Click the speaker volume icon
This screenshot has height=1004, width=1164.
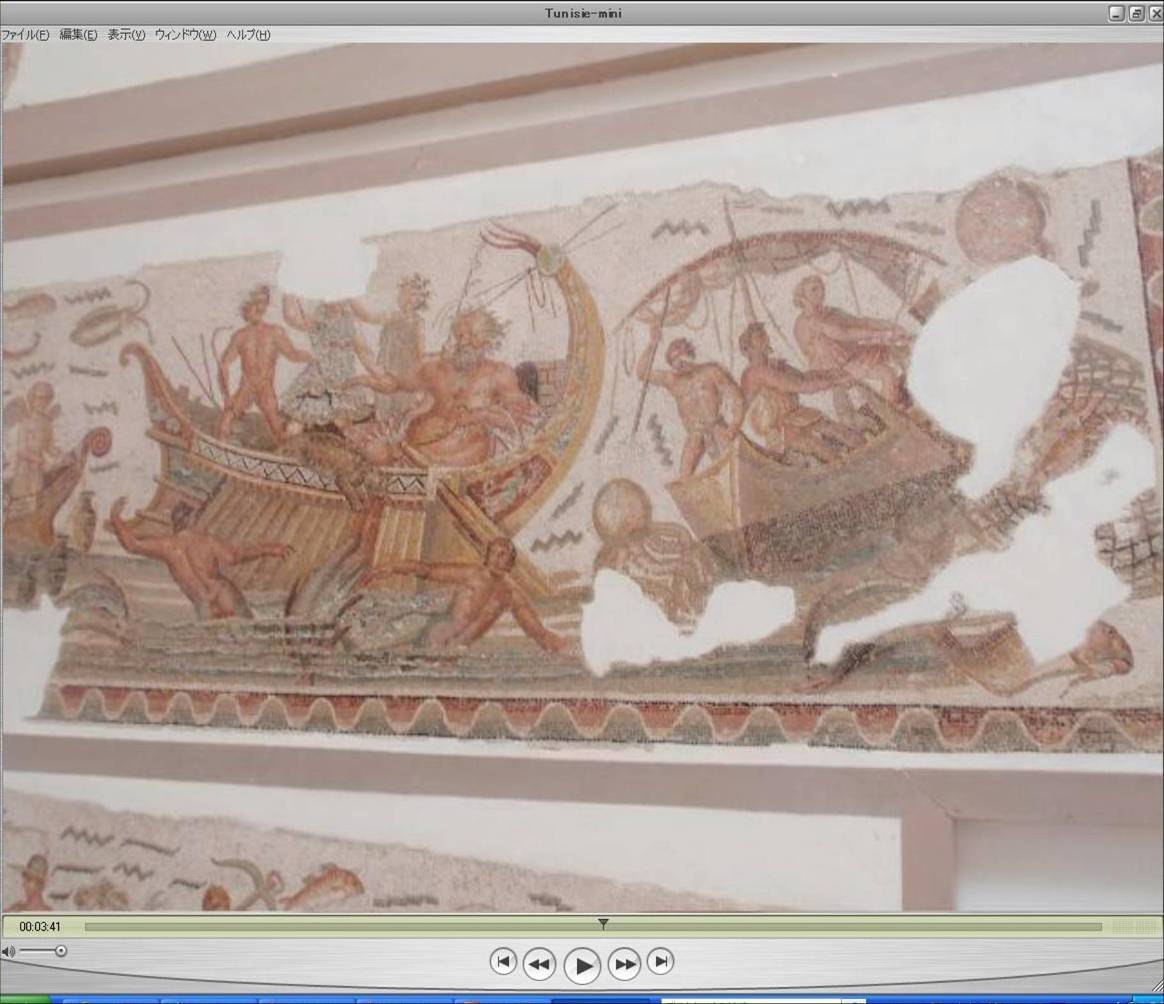point(7,951)
